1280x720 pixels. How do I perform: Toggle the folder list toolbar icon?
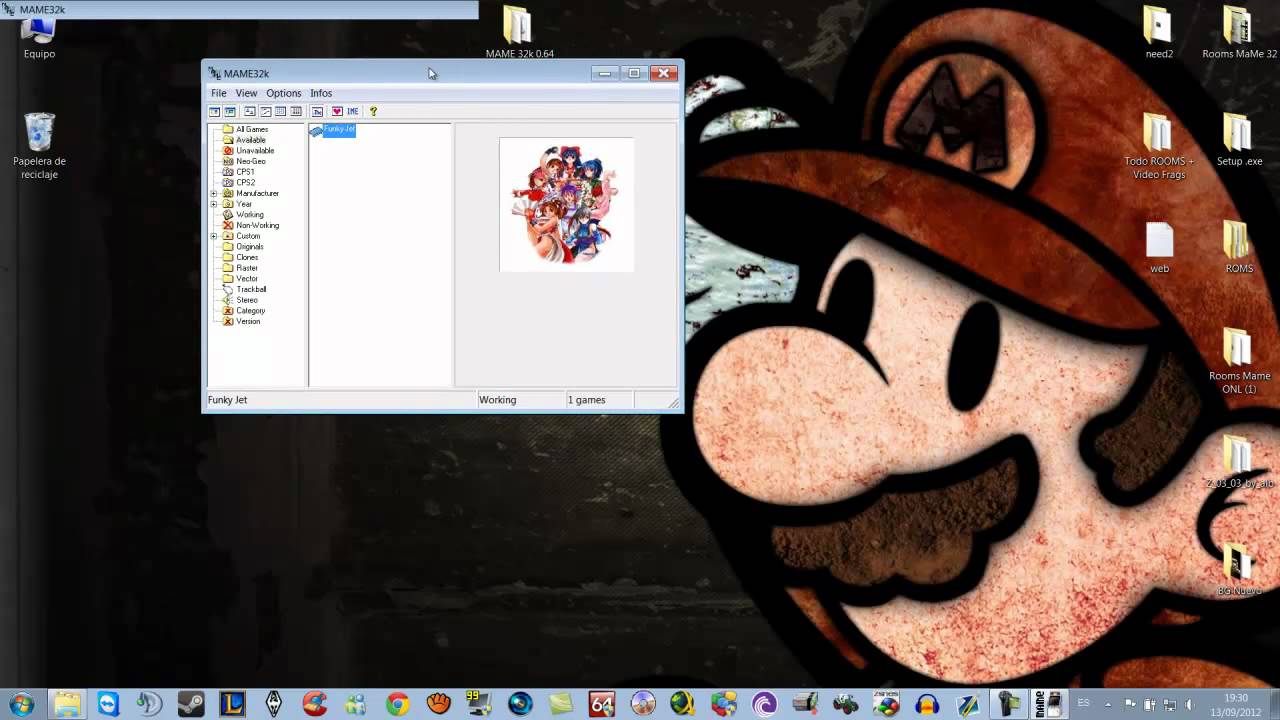[x=214, y=111]
